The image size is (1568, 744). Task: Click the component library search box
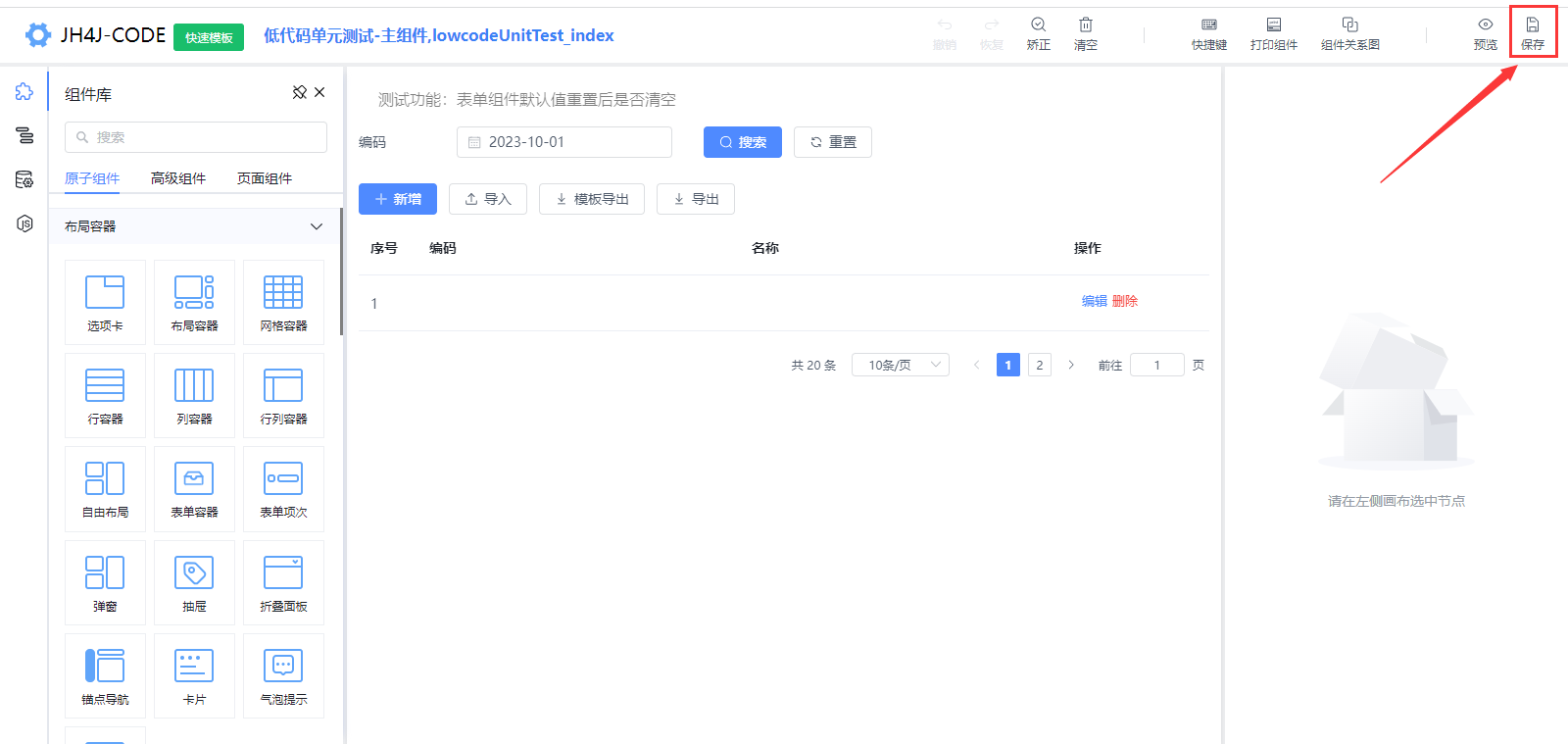[196, 137]
